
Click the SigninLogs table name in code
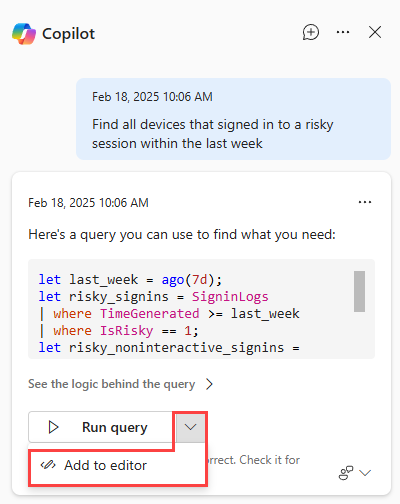(x=230, y=297)
